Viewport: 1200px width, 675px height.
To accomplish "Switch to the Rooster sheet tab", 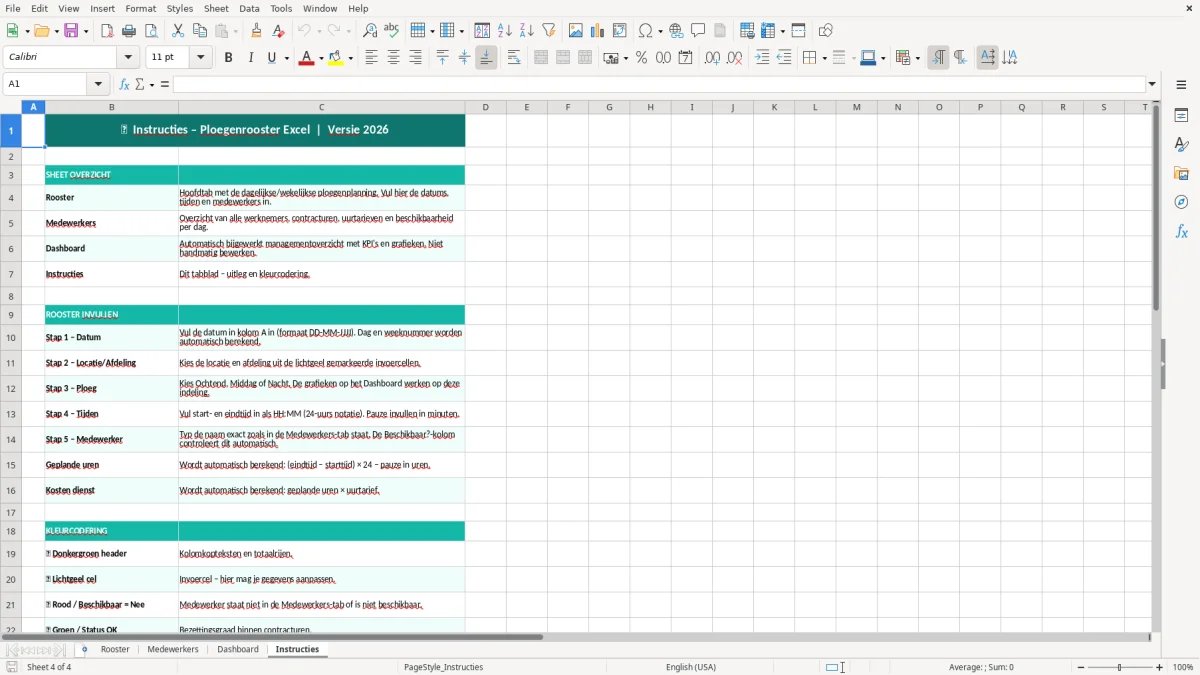I will [115, 649].
